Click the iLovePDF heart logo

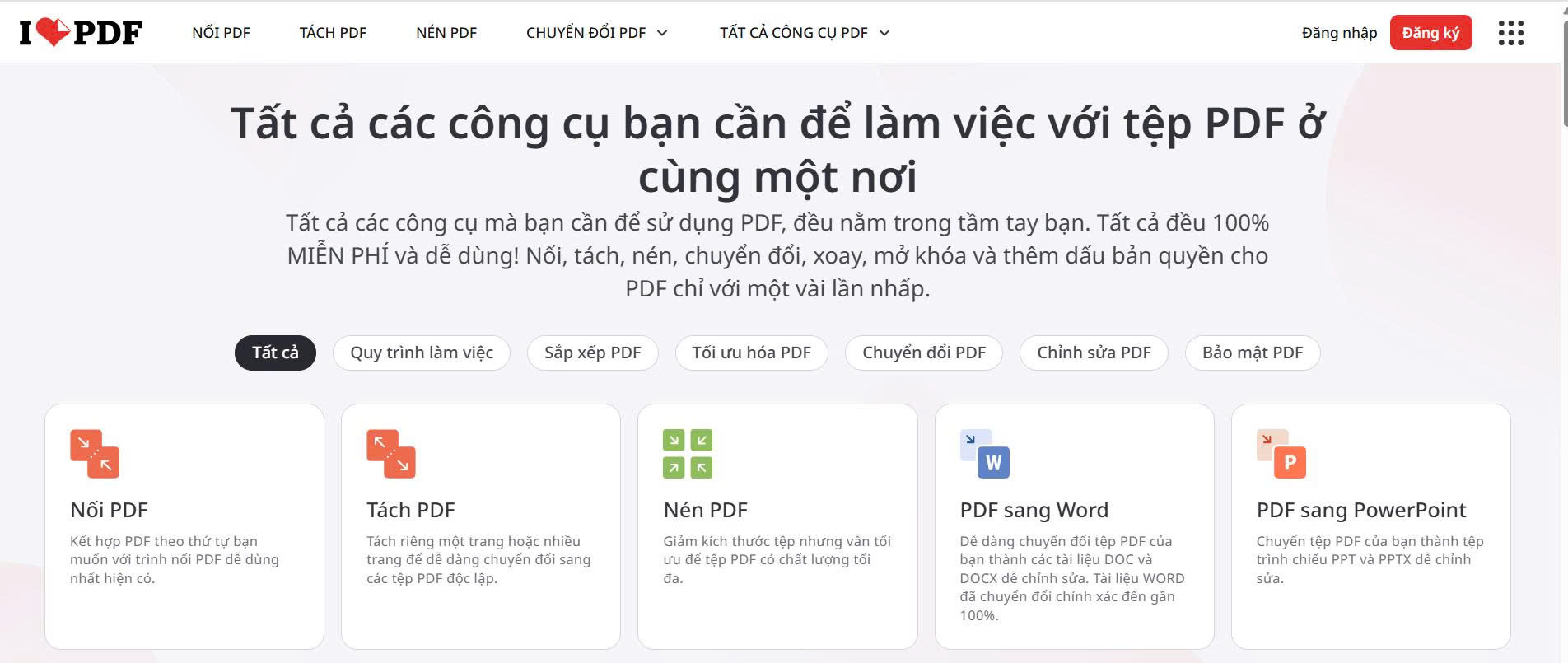pos(81,32)
